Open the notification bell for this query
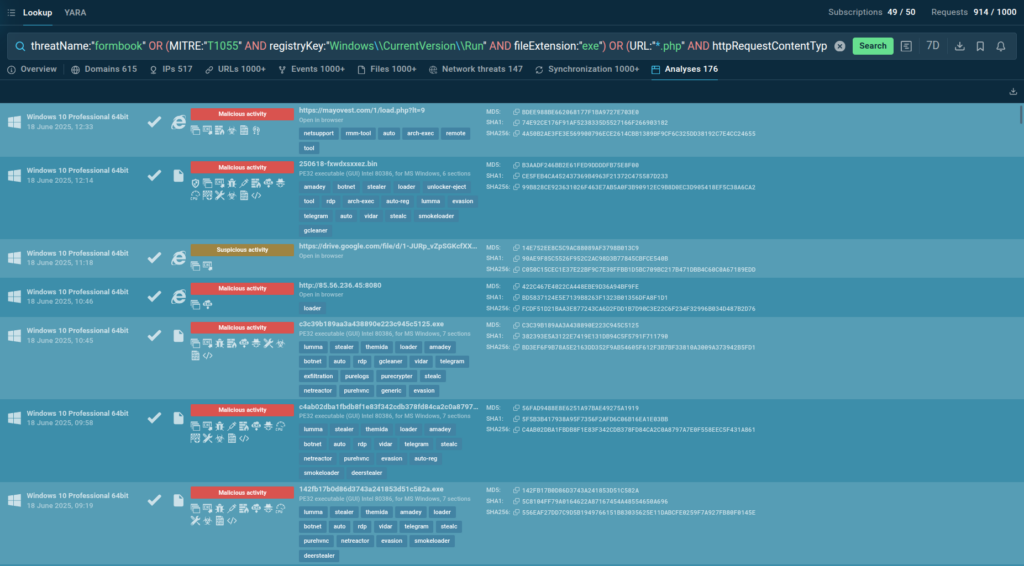The height and width of the screenshot is (566, 1024). 1001,46
